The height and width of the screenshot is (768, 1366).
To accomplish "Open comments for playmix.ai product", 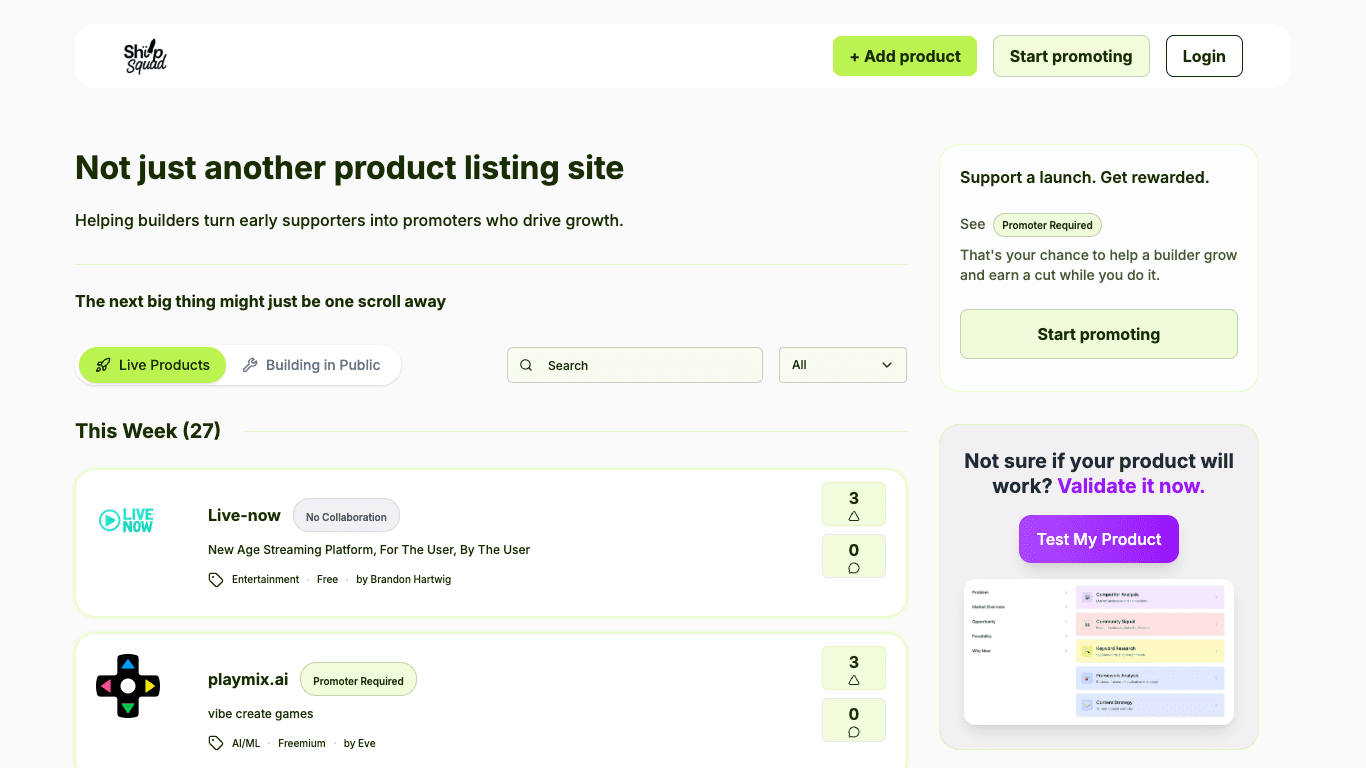I will [853, 720].
